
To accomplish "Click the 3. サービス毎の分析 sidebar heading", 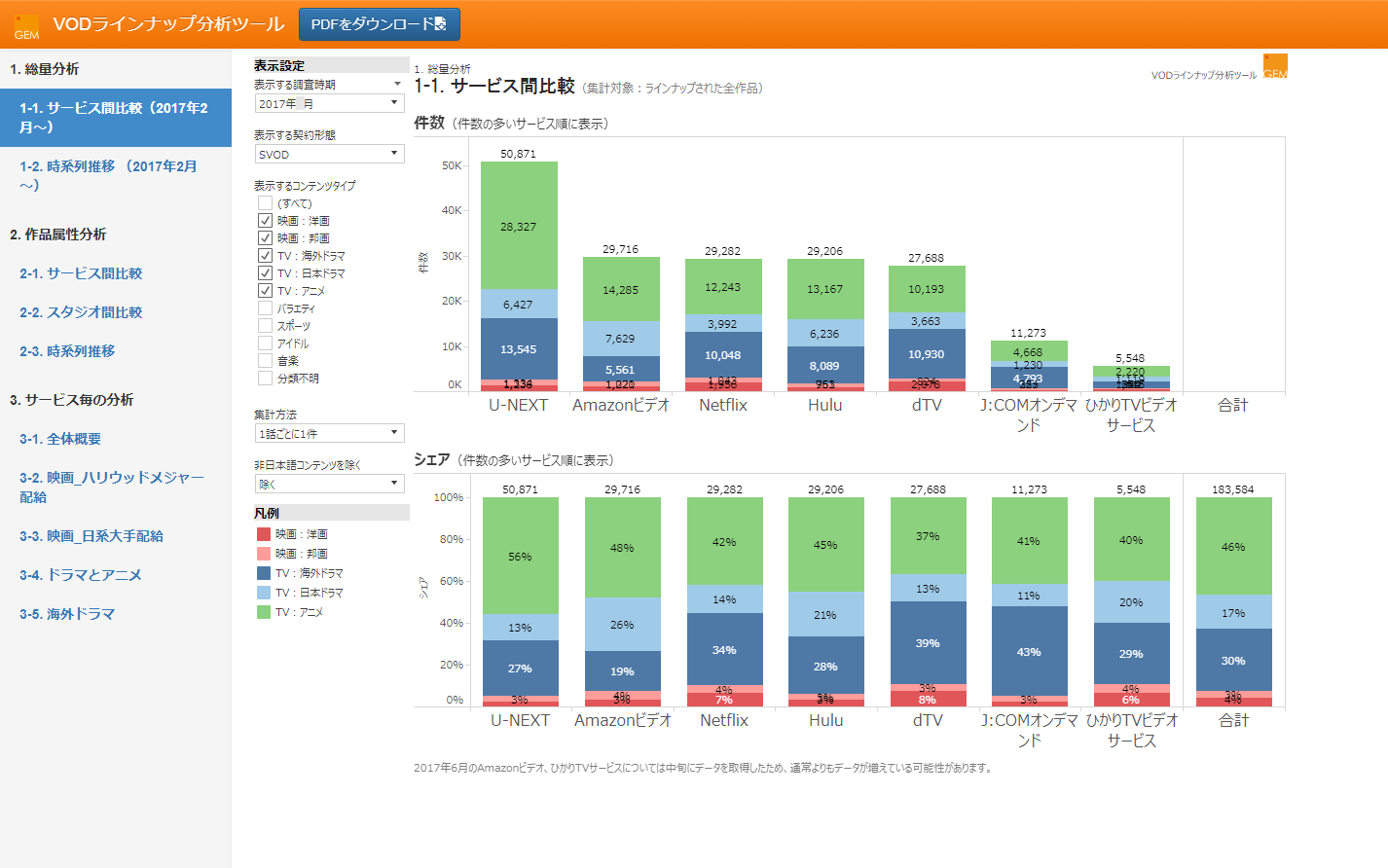I will point(71,400).
